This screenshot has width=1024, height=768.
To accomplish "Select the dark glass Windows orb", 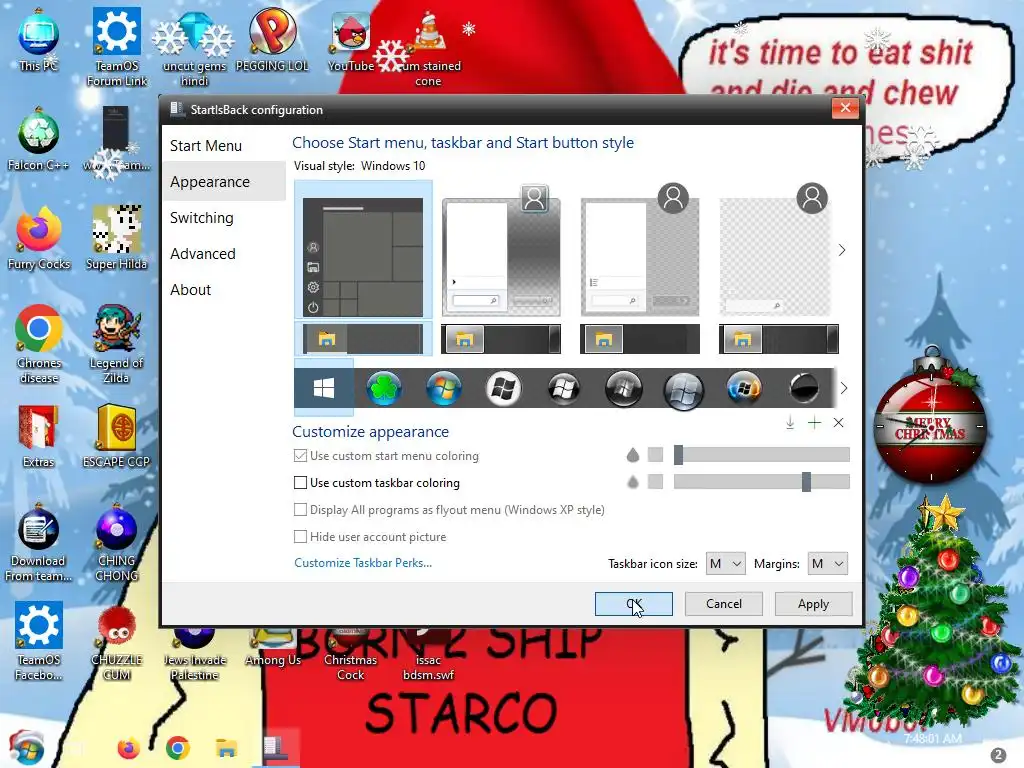I will coord(624,389).
